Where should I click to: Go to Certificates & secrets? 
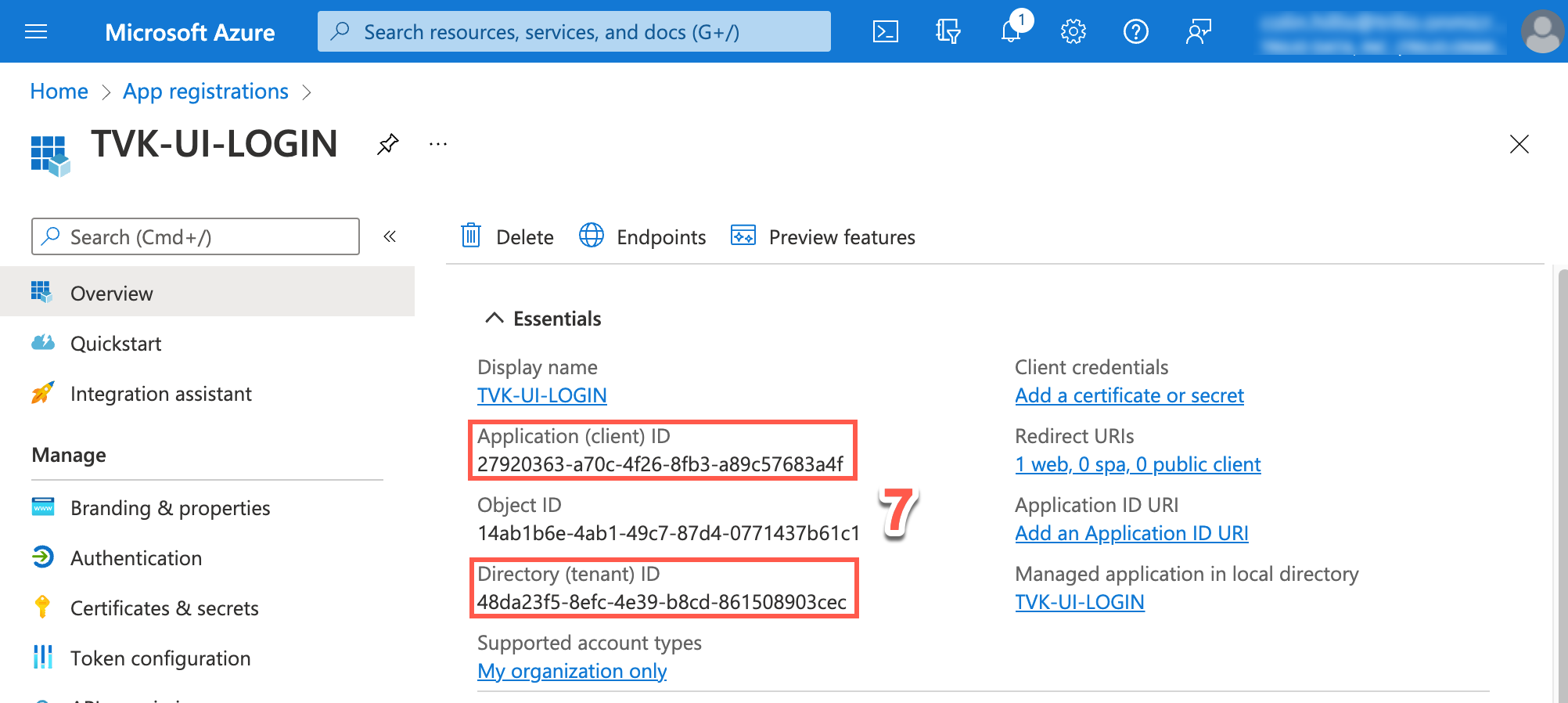pyautogui.click(x=164, y=608)
